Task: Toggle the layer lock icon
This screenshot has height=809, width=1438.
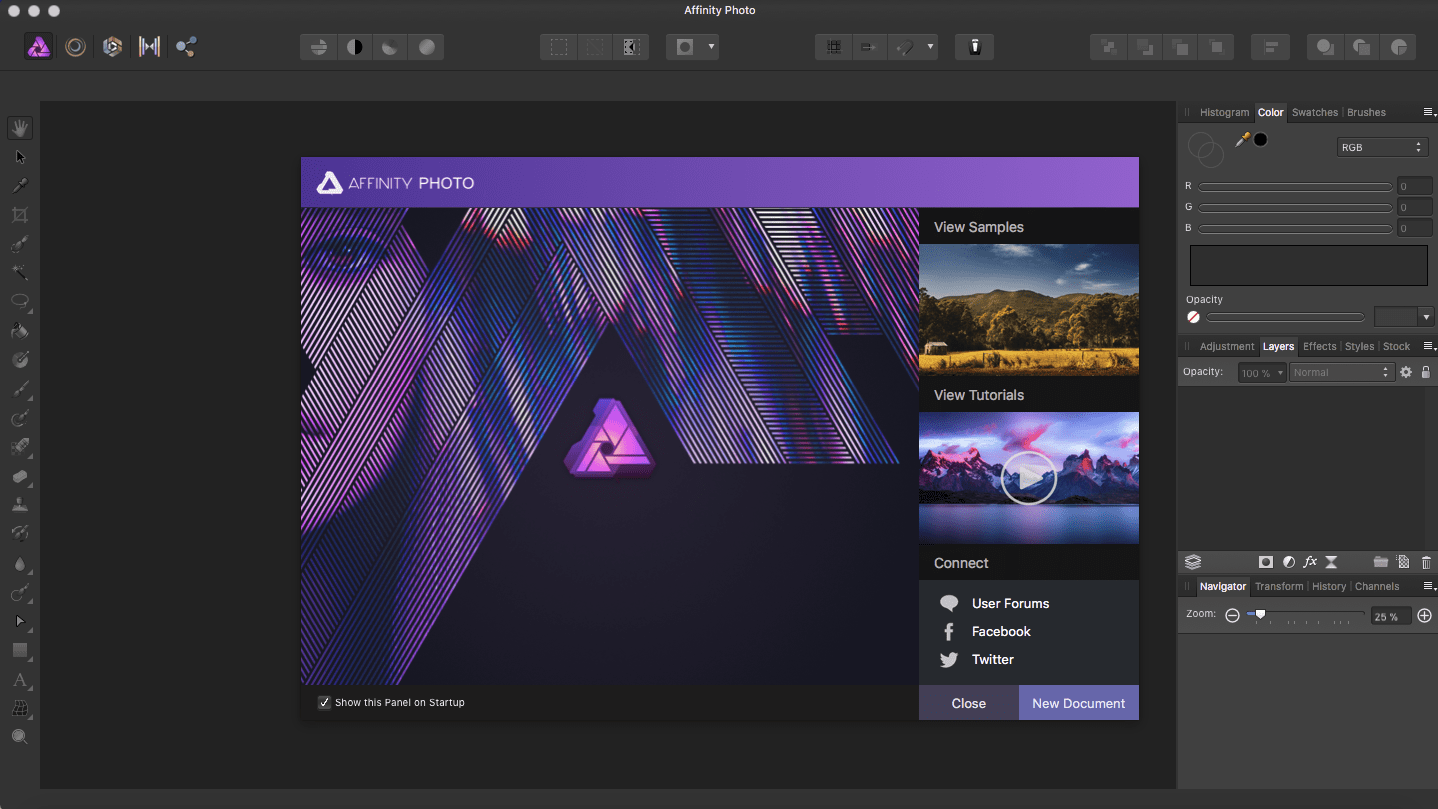Action: coord(1426,372)
